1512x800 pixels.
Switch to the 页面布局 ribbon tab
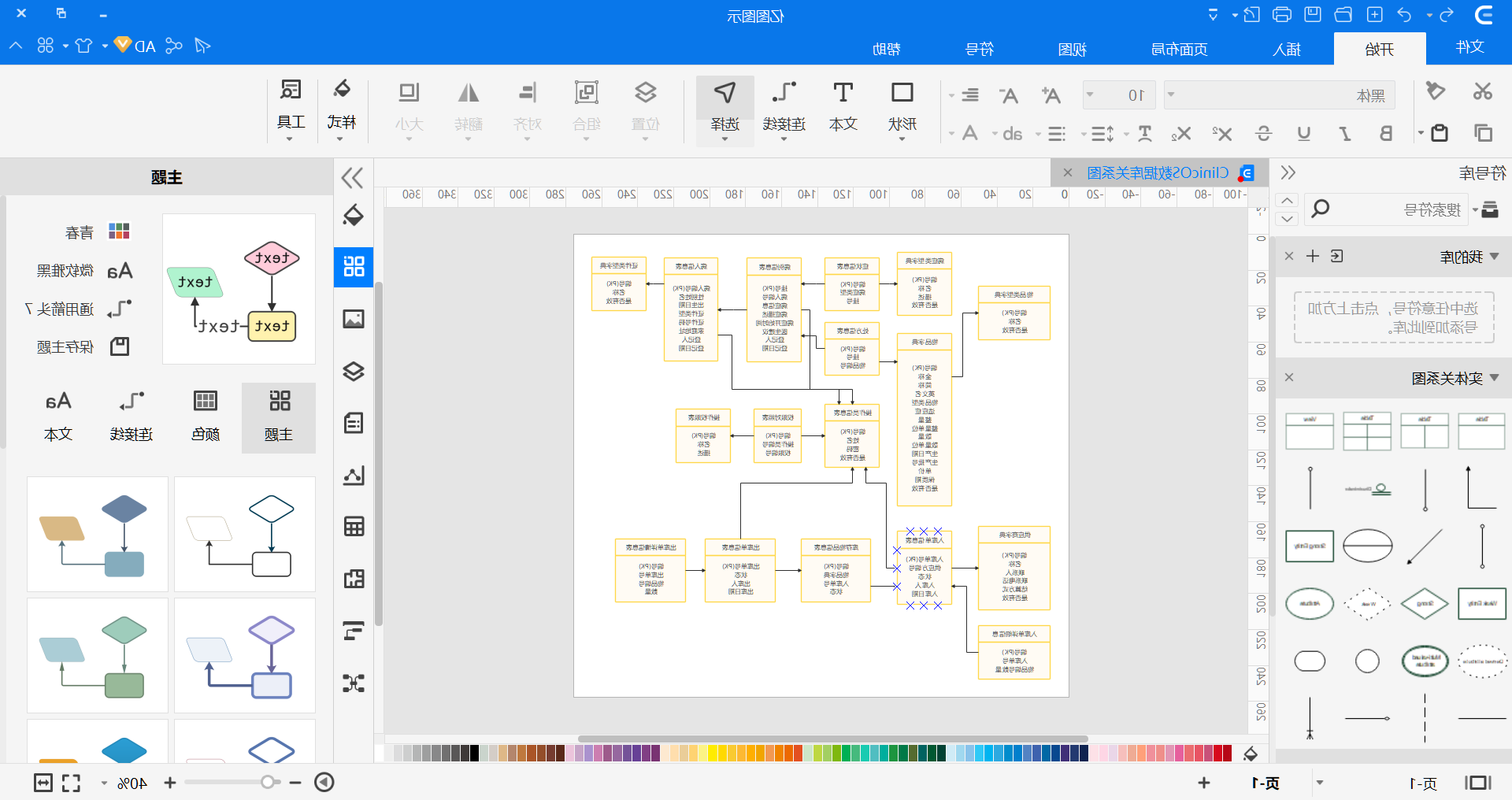tap(1179, 49)
